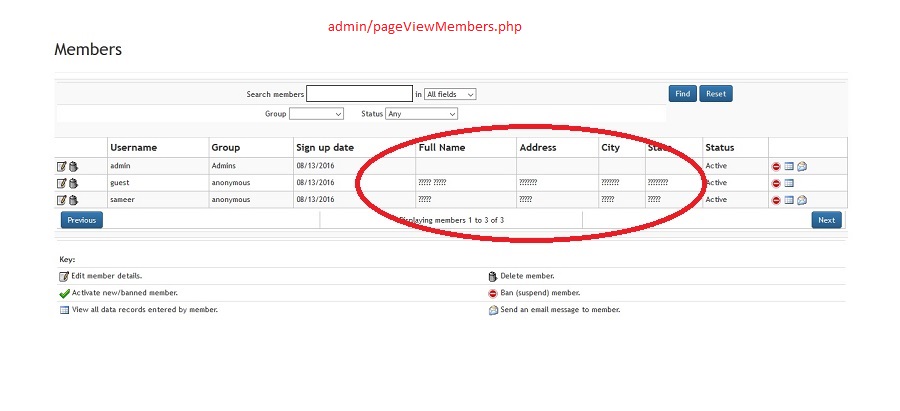Click the 'Admins' group cell
The image size is (900, 411).
click(x=224, y=166)
